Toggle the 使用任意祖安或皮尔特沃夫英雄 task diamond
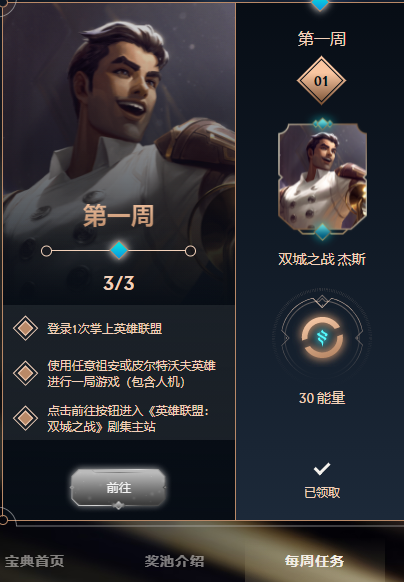 click(x=25, y=373)
